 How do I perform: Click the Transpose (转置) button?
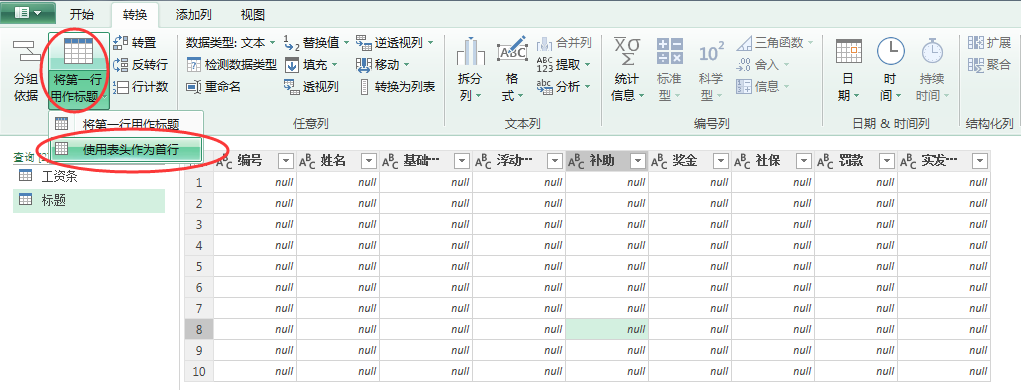[135, 42]
